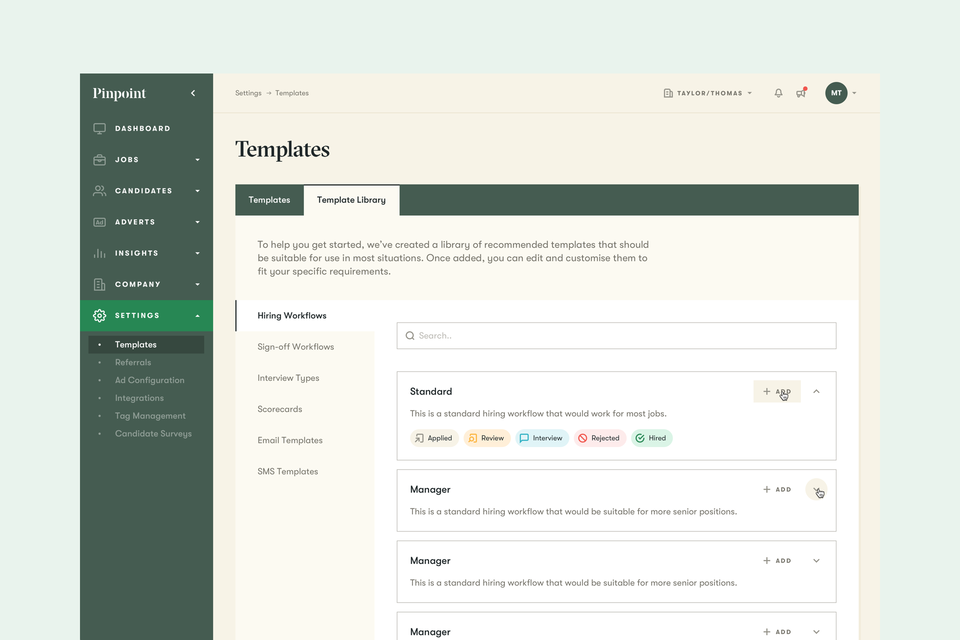Open the announcements megaphone icon
This screenshot has height=640, width=960.
tap(801, 93)
